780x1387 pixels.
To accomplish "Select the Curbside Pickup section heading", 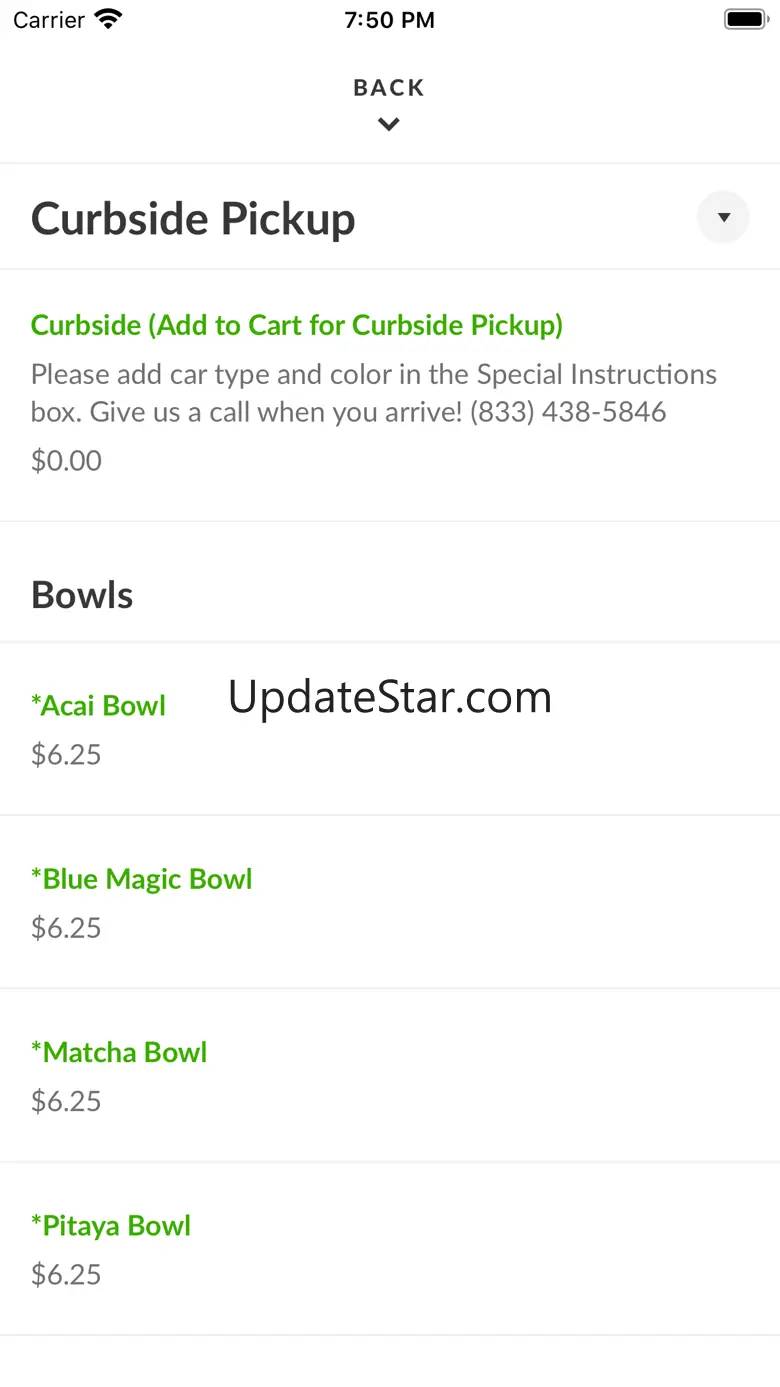I will pyautogui.click(x=193, y=219).
